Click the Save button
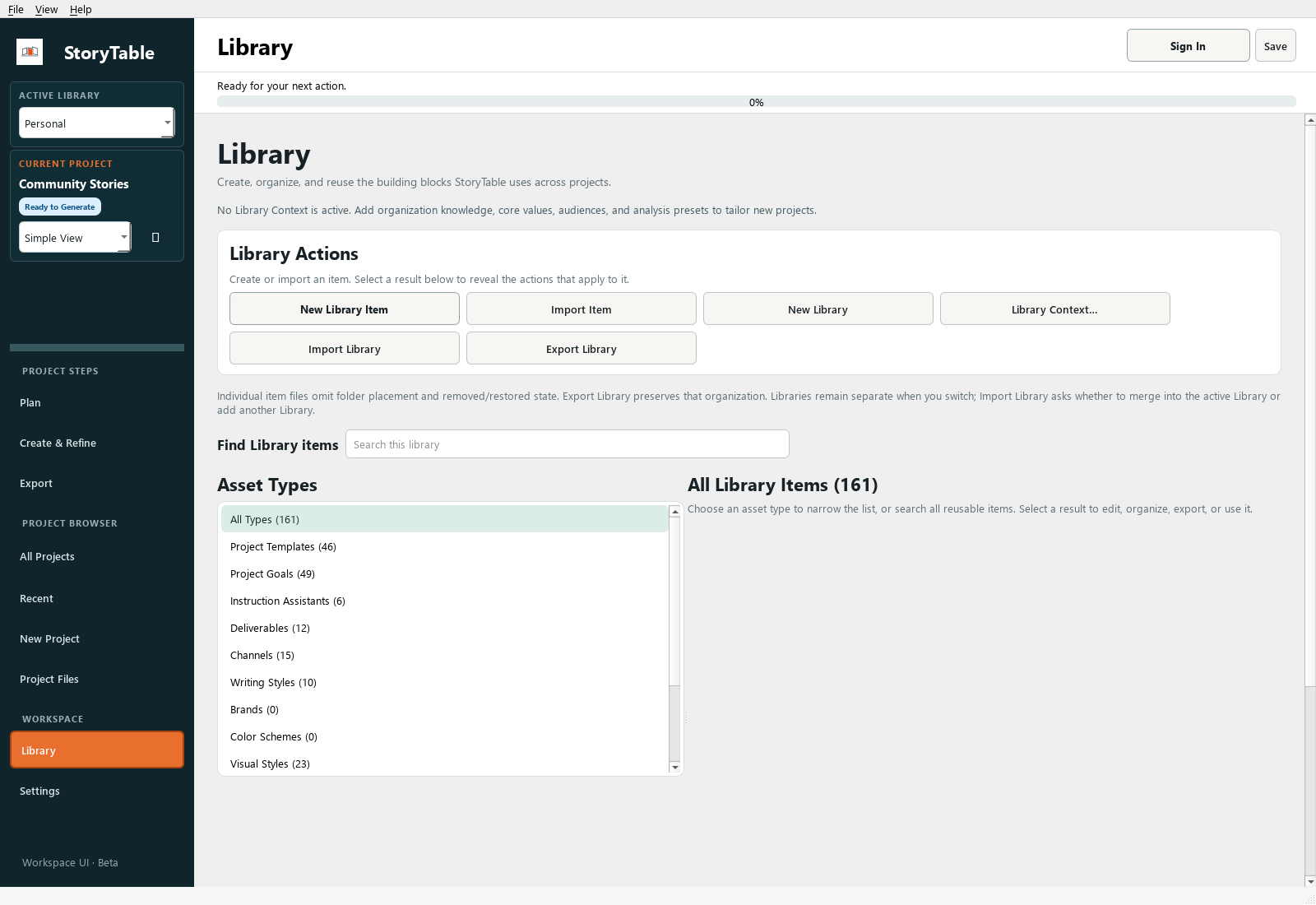 [x=1275, y=46]
